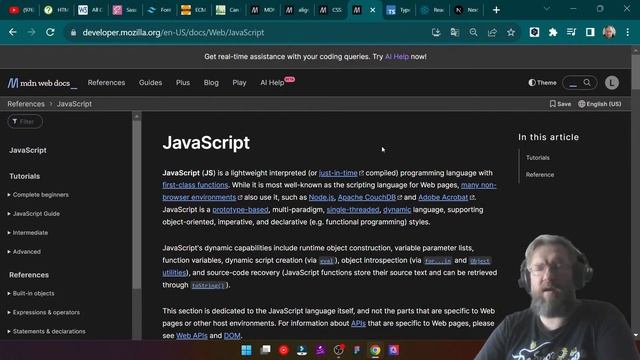Open the red circular app in the taskbar
Screen dimensions: 640x360
click(x=284, y=350)
